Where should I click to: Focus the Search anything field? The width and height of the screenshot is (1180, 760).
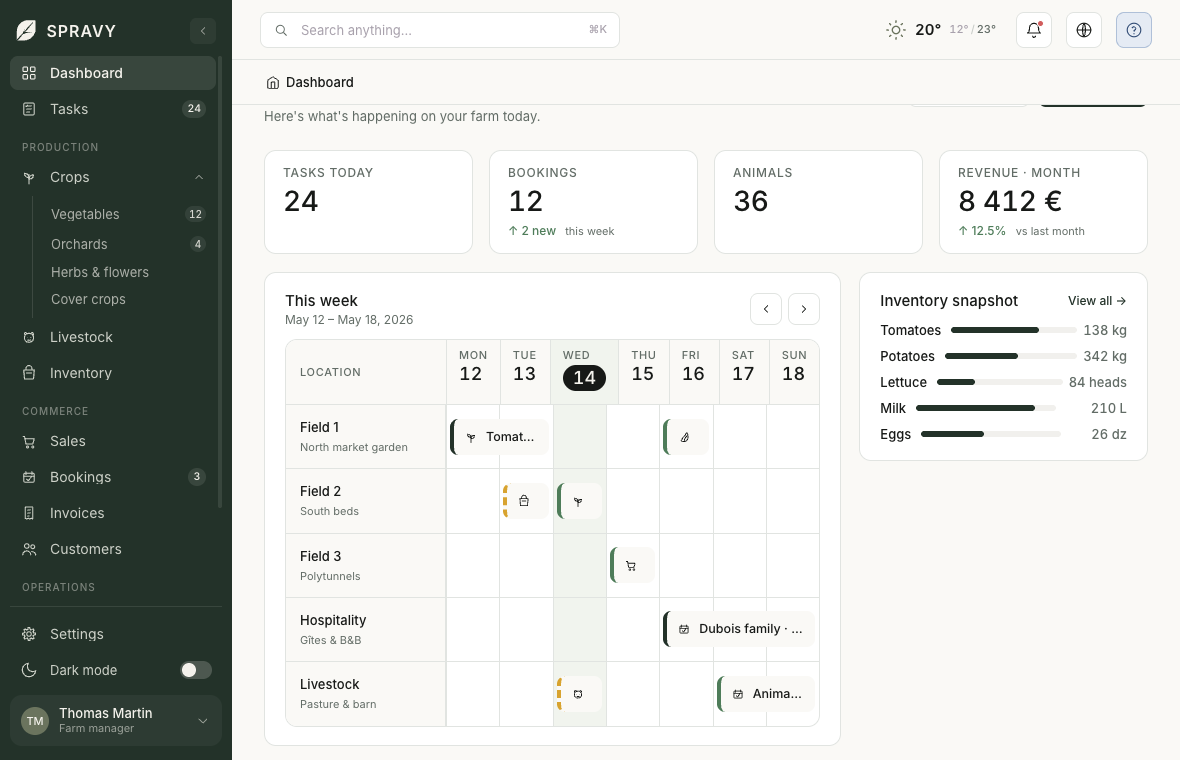click(439, 30)
